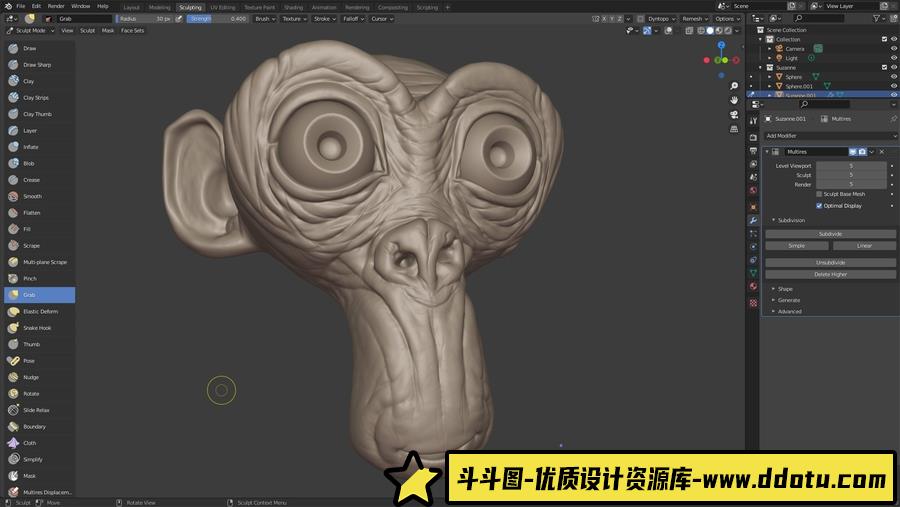Open the Texture dropdown
Screen dimensions: 900x507
coord(294,19)
